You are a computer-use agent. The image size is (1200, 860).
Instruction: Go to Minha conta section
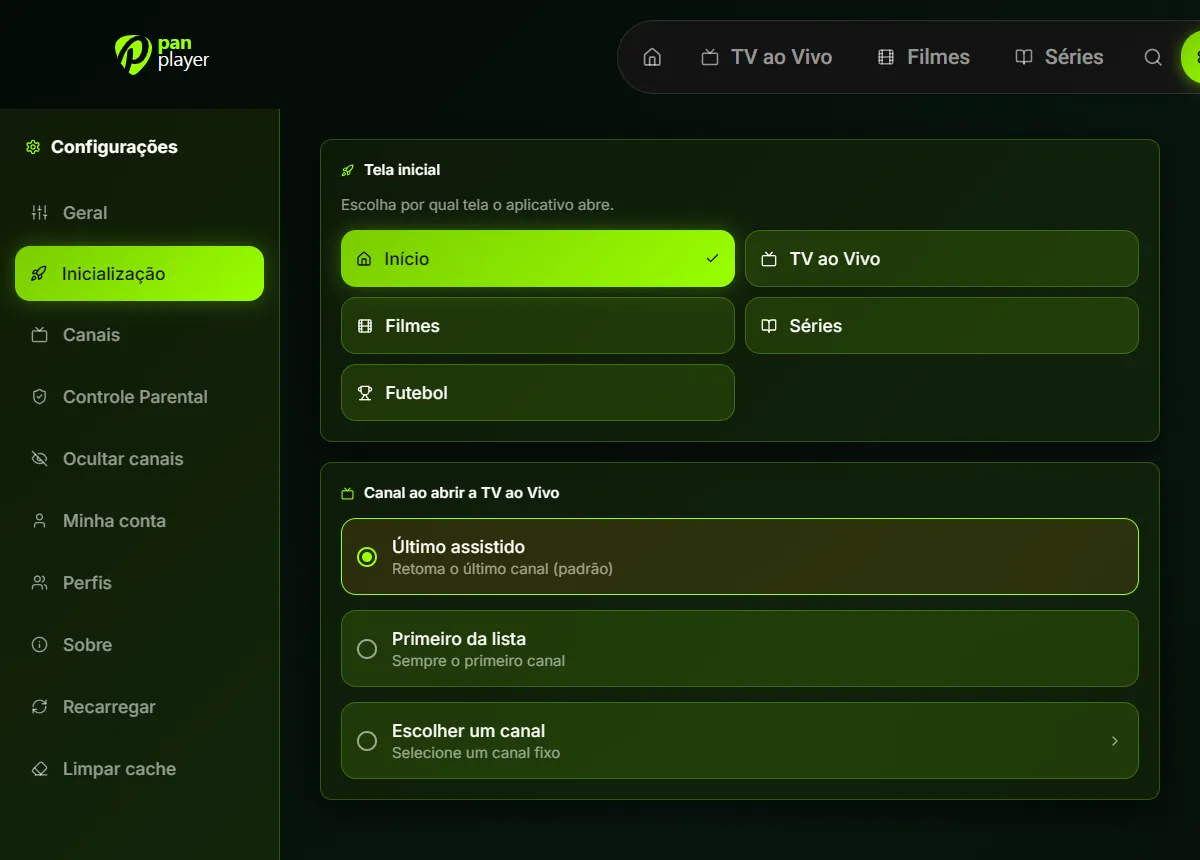pos(139,521)
